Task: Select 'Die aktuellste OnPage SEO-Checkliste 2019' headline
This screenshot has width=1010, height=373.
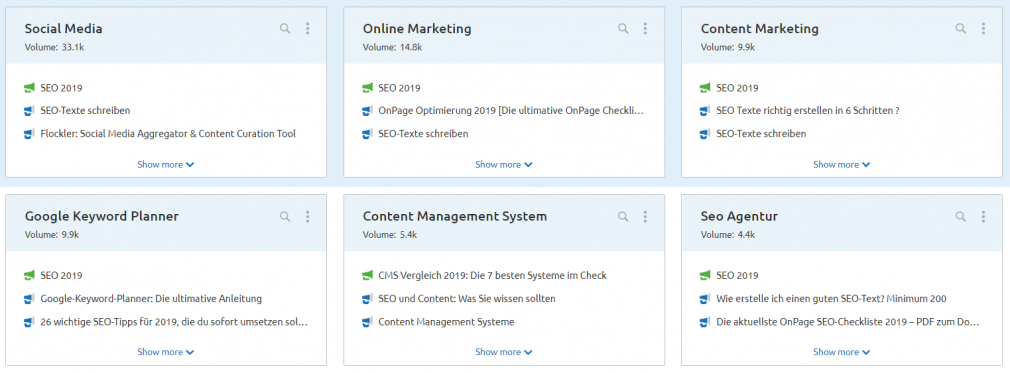Action: pos(848,321)
